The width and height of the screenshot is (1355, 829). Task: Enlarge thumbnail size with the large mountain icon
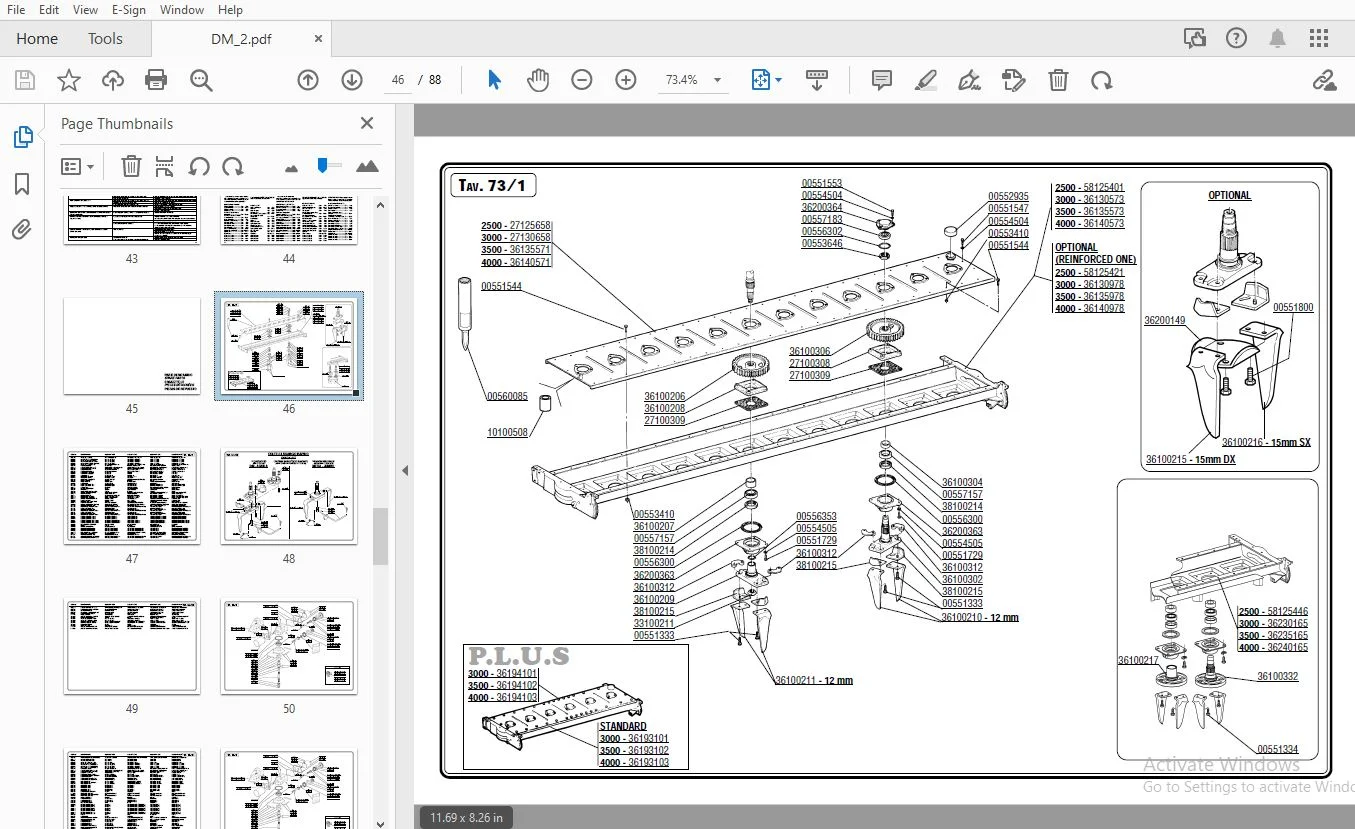367,166
